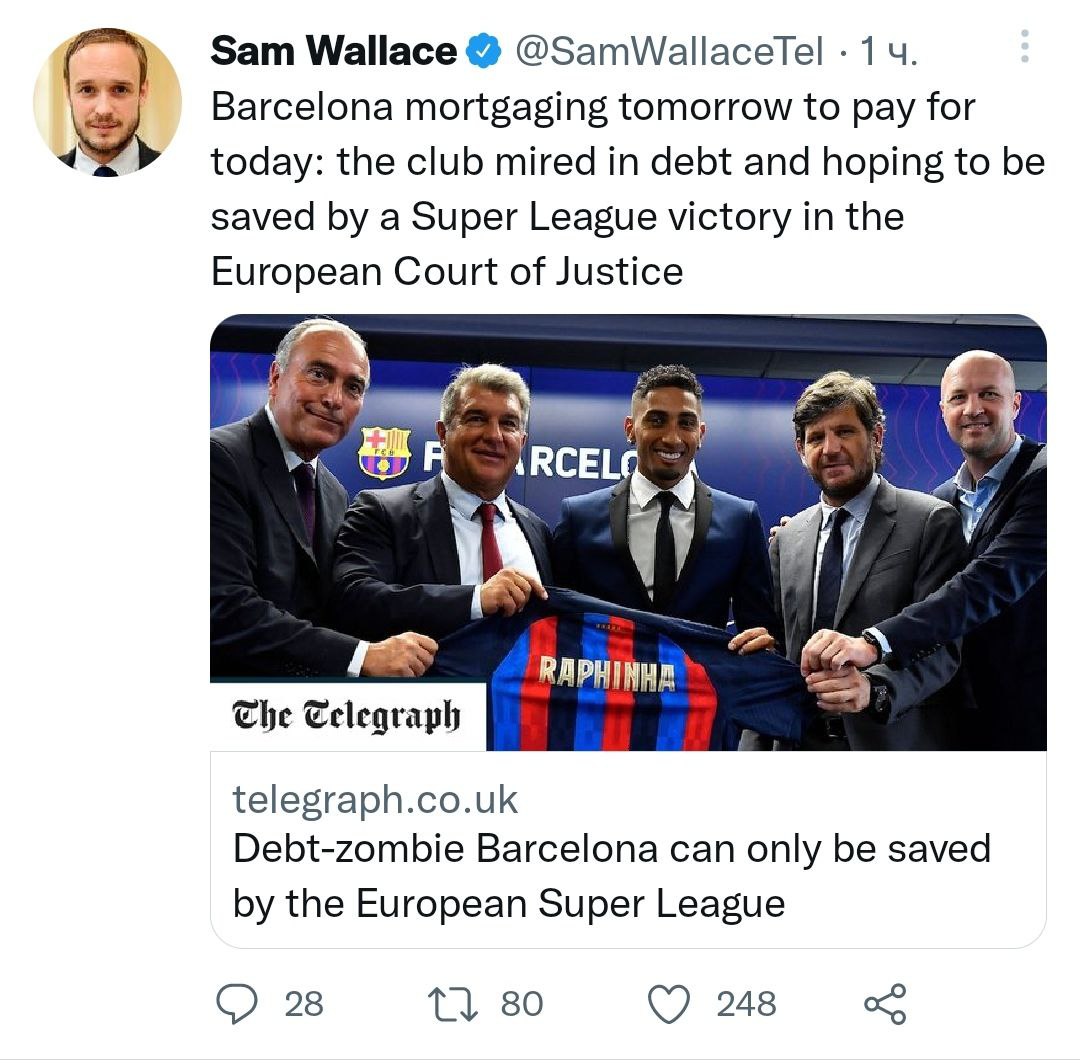Click the like count 248
Screen dimensions: 1080x1063
click(746, 1003)
